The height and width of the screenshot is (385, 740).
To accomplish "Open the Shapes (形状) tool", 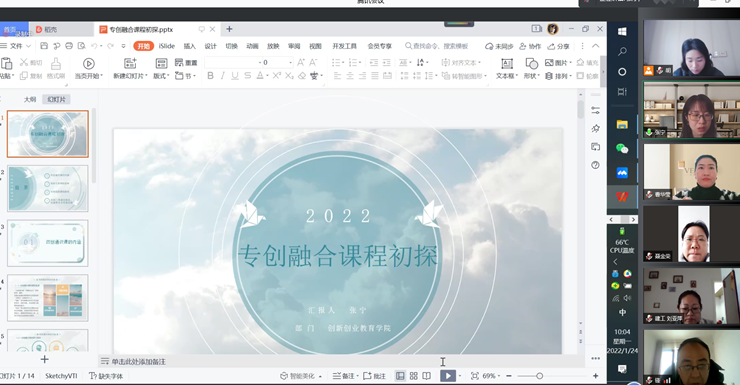I will pos(531,68).
